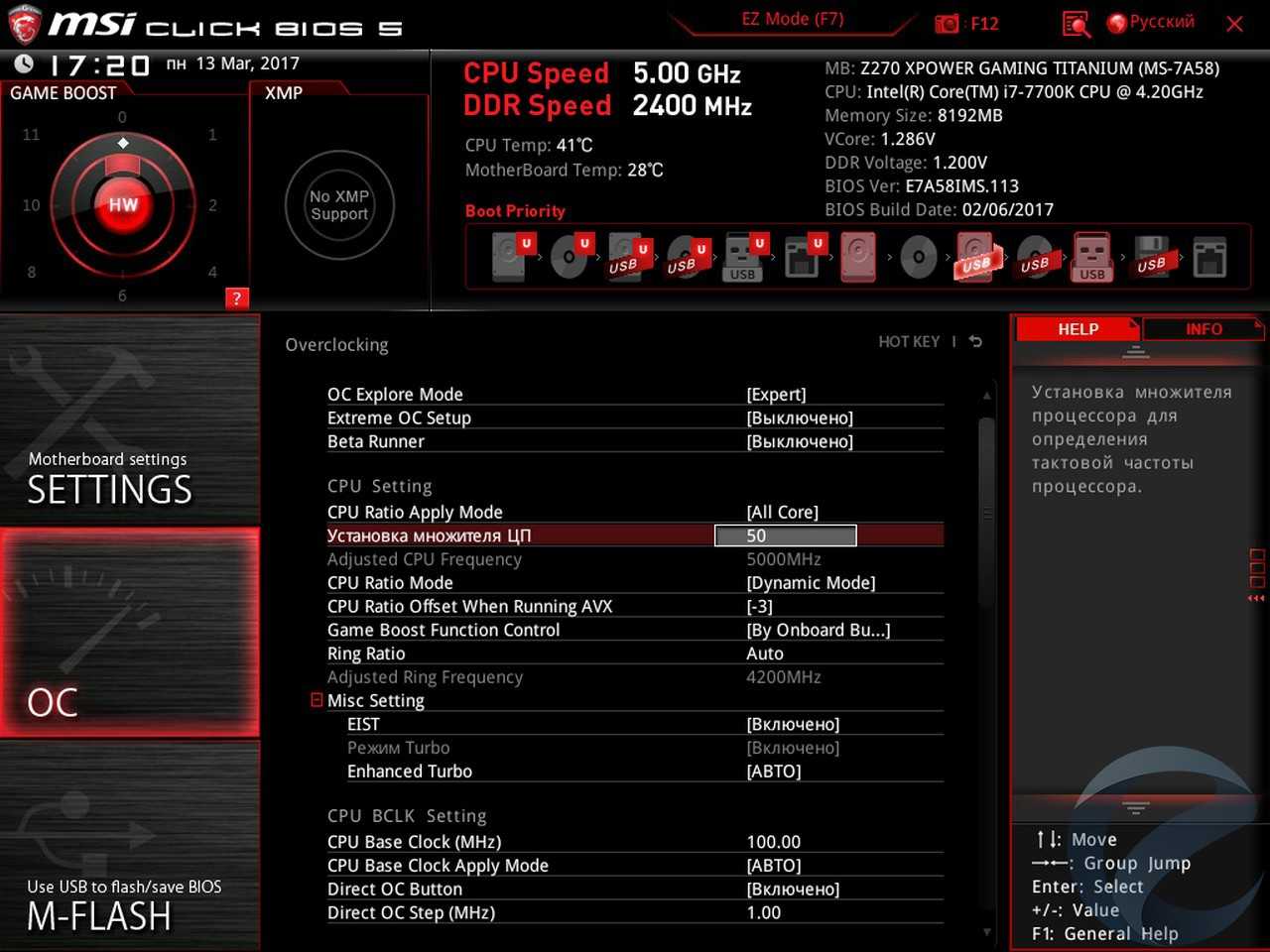Image resolution: width=1270 pixels, height=952 pixels.
Task: Switch to the INFO tab
Action: pyautogui.click(x=1203, y=329)
